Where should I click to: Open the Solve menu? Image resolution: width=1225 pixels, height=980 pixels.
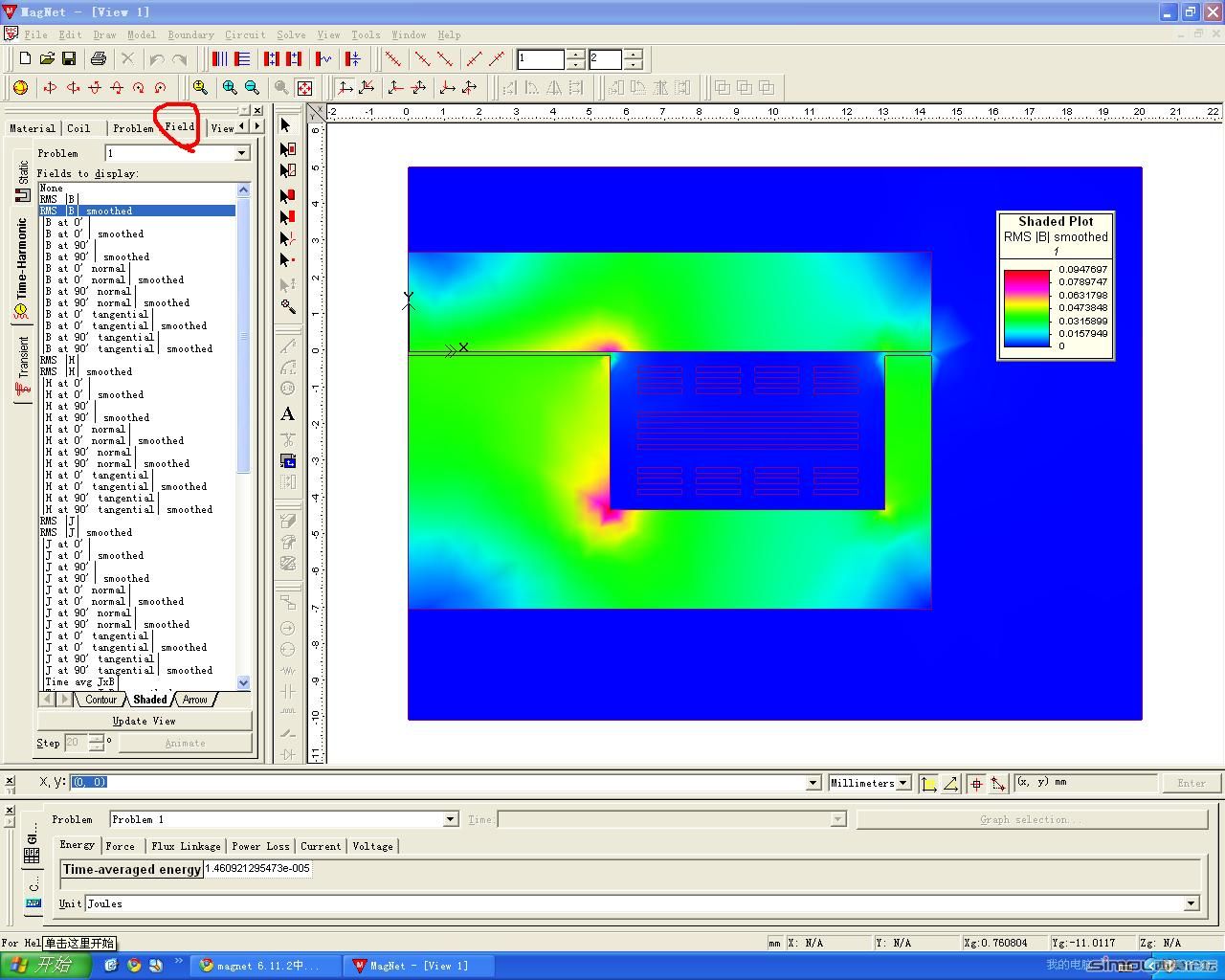pos(291,34)
